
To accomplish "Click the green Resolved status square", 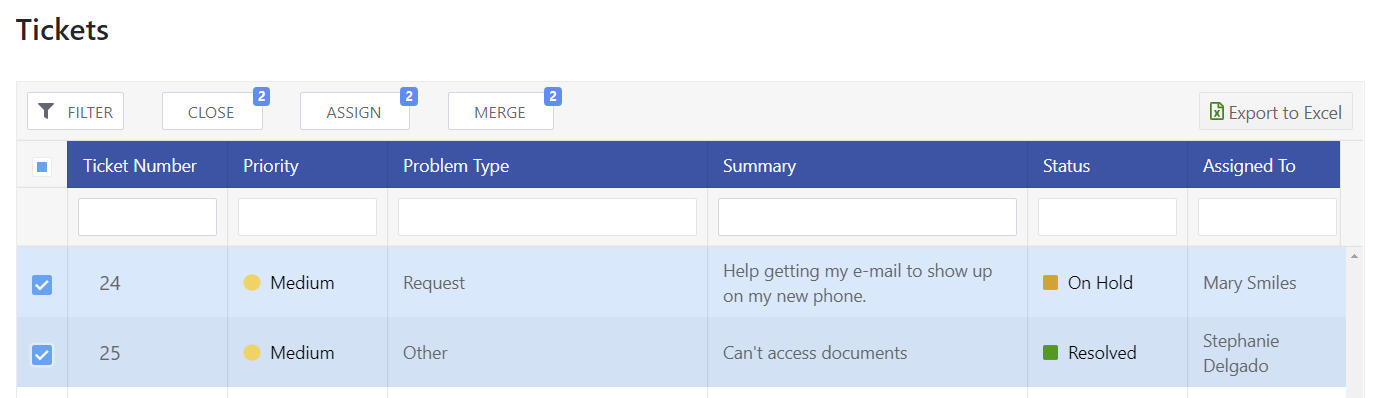I will (1050, 353).
